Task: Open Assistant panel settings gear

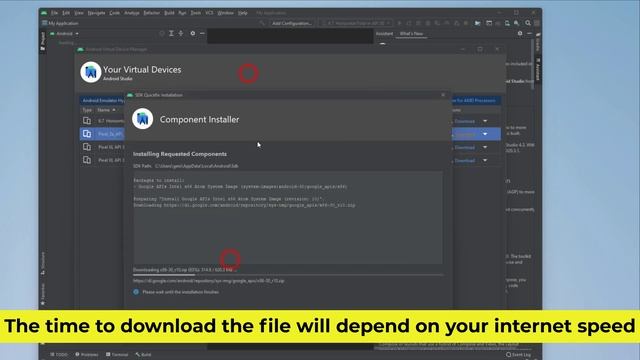Action: 520,33
